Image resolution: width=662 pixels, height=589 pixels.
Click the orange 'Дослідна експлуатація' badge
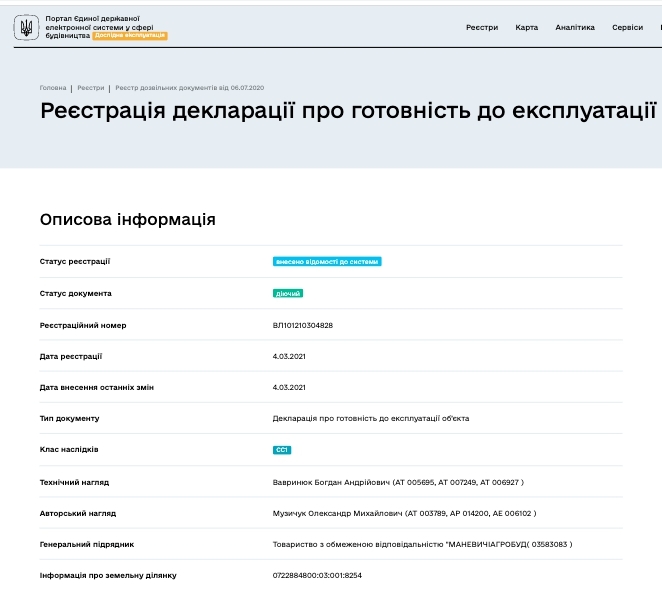coord(130,35)
